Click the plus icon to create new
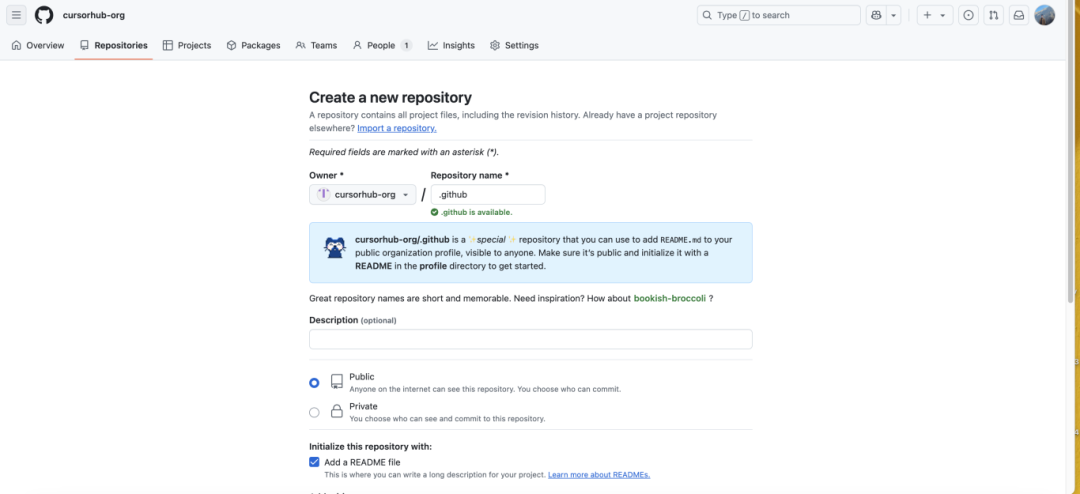The image size is (1080, 494). tap(928, 15)
